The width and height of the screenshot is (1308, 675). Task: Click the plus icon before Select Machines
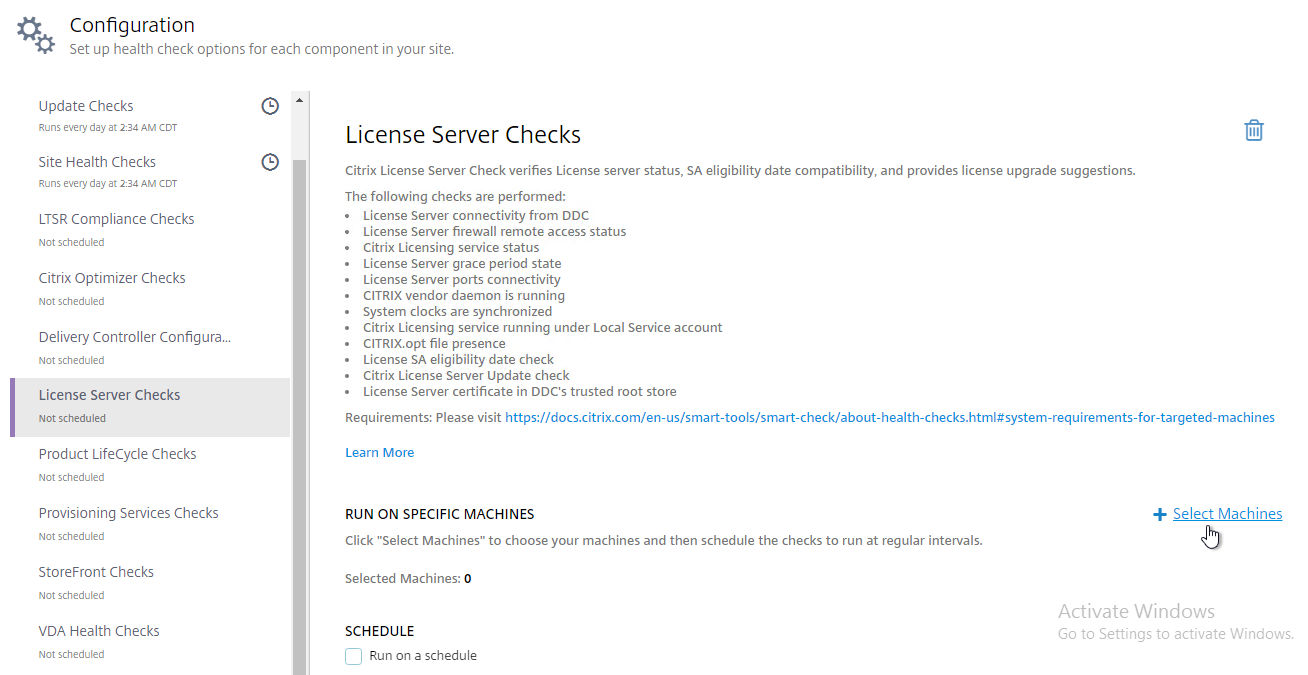pos(1160,514)
